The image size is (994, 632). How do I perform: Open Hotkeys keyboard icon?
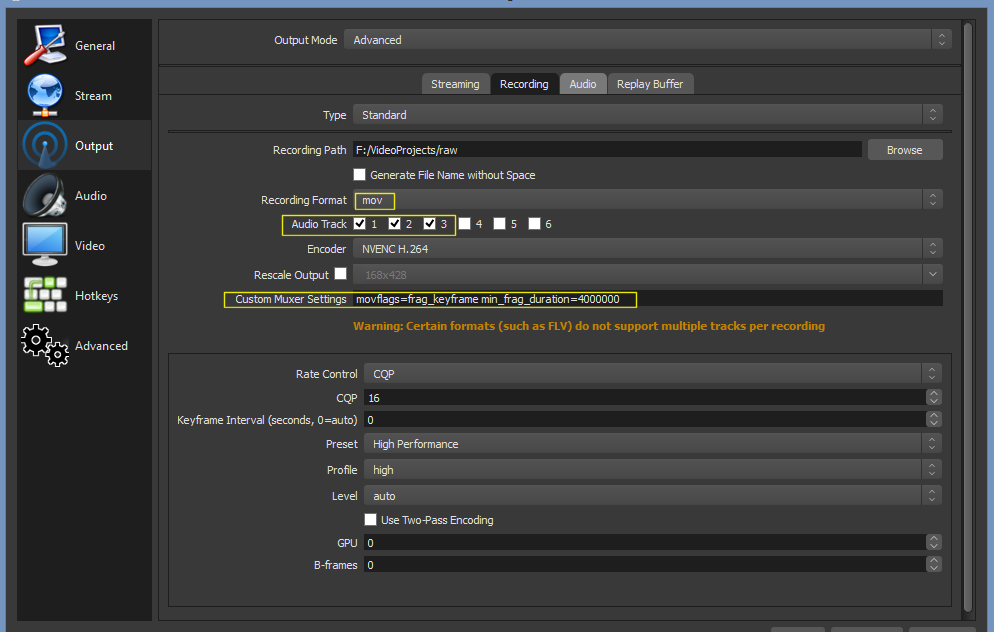[45, 295]
